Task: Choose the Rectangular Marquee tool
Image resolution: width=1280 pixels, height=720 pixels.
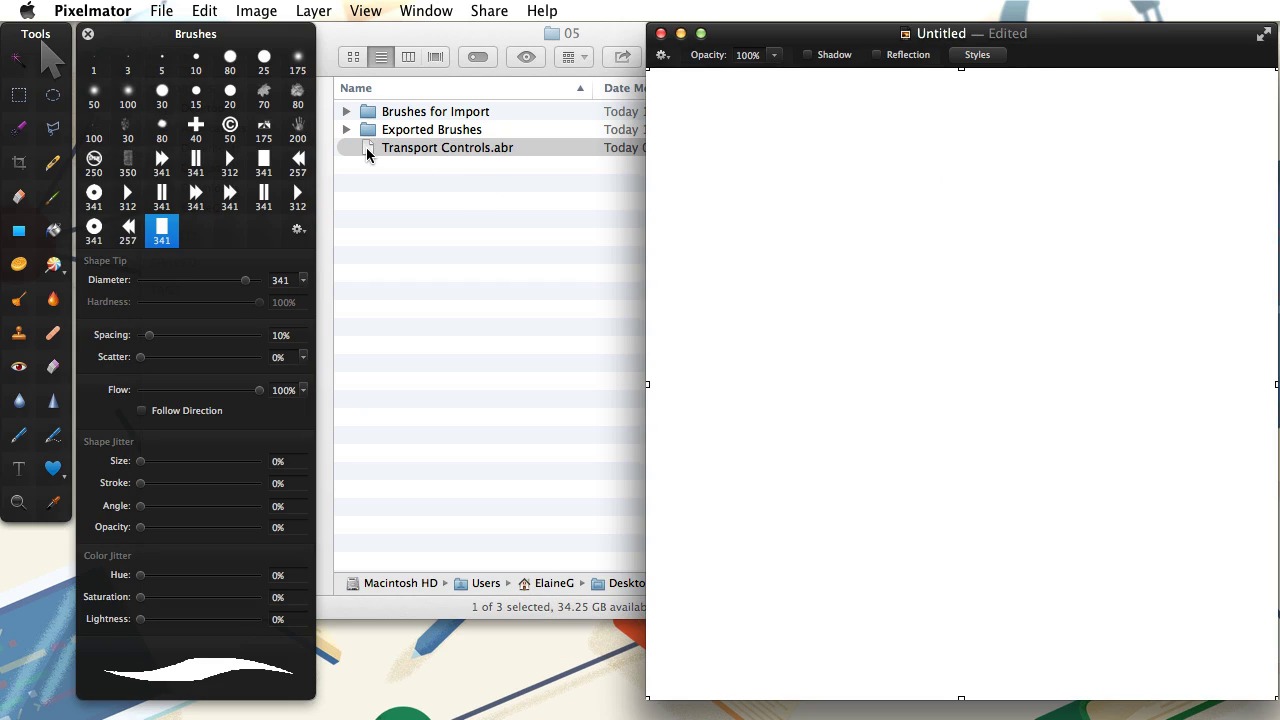Action: (19, 95)
